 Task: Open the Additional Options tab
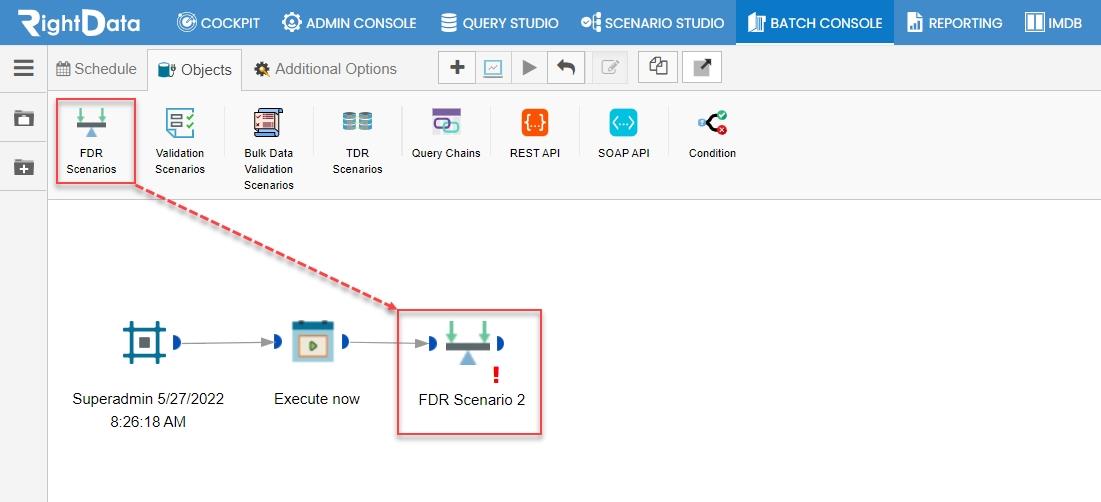point(326,69)
